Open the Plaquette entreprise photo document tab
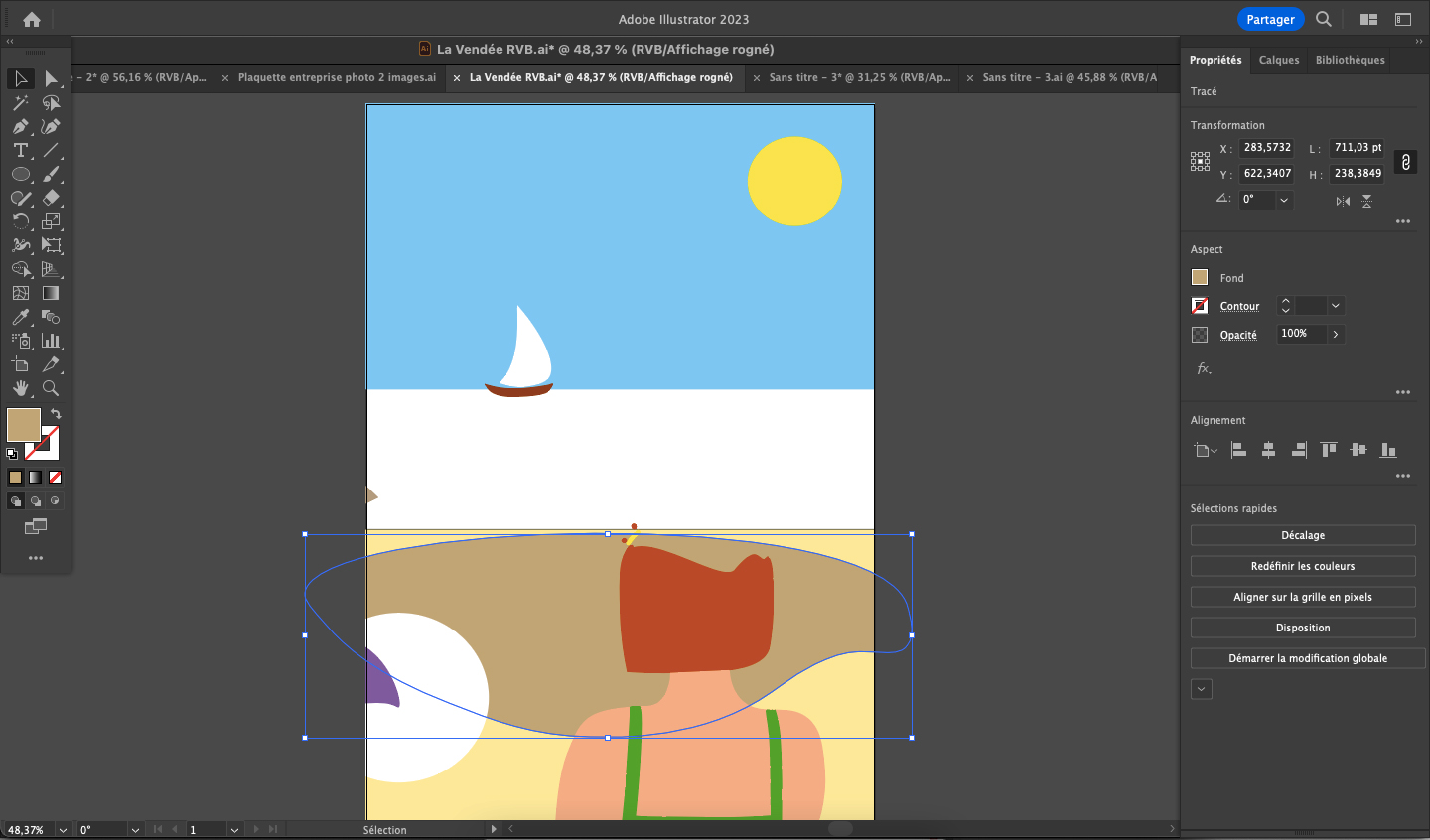Viewport: 1430px width, 840px height. coord(336,77)
